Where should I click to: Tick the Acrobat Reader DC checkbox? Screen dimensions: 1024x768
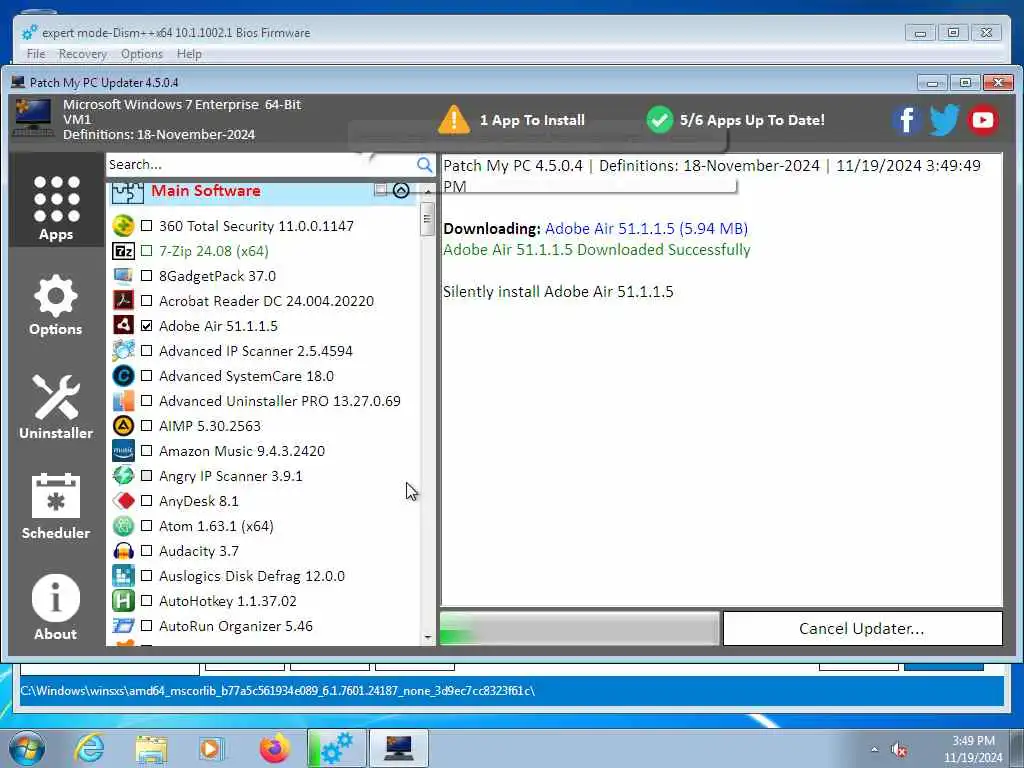pyautogui.click(x=147, y=300)
